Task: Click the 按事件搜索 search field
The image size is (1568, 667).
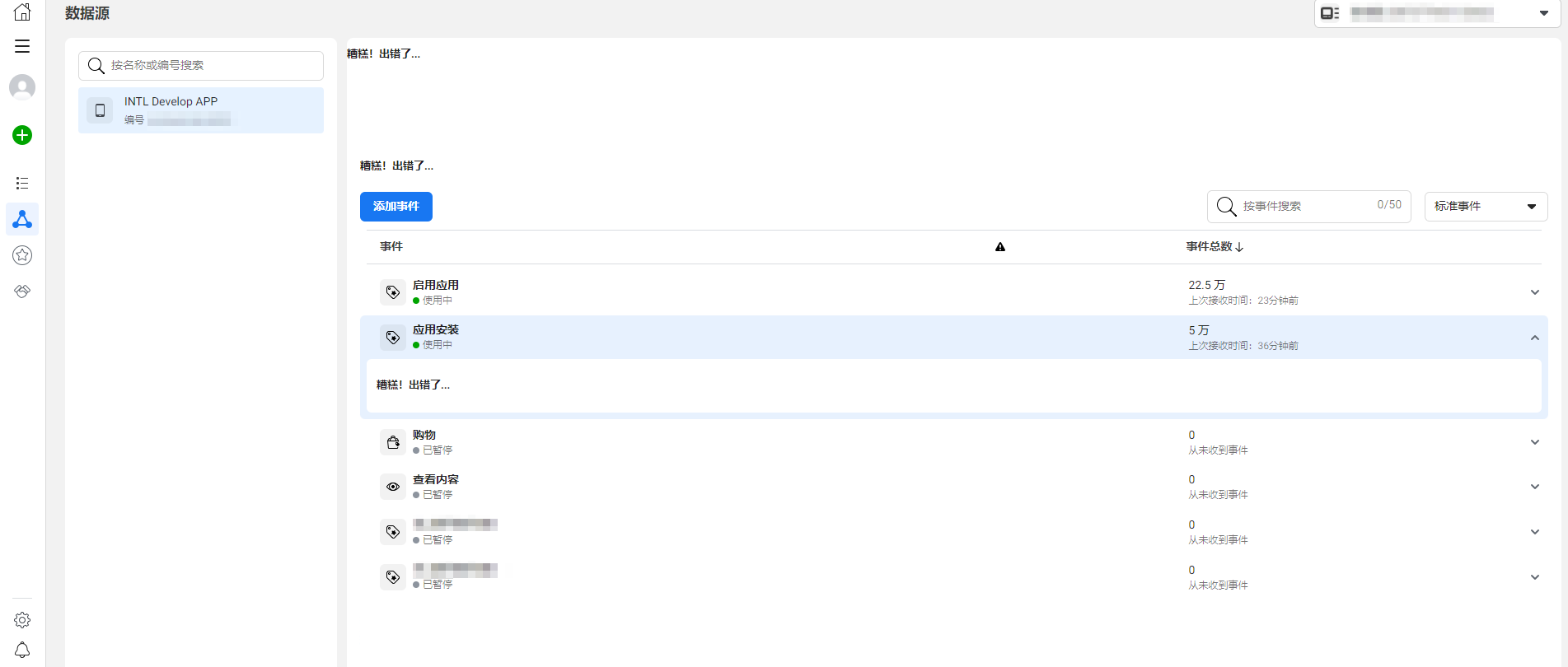Action: coord(1306,207)
